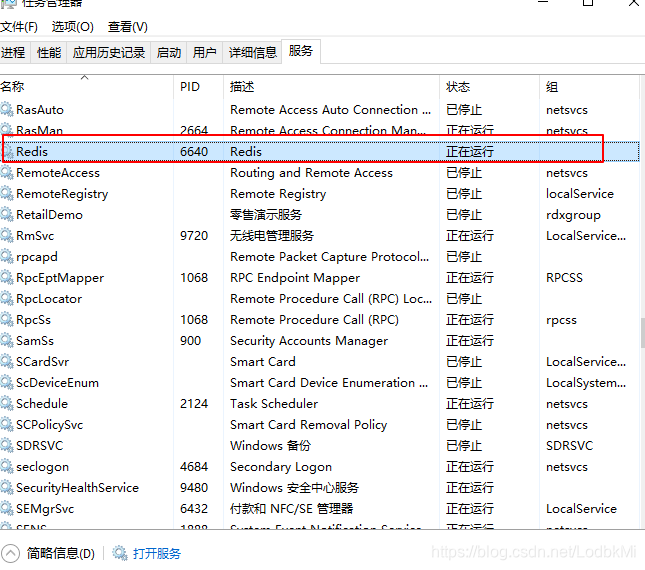Click the gear icon beside RpcSs
The width and height of the screenshot is (645, 570).
tap(7, 320)
